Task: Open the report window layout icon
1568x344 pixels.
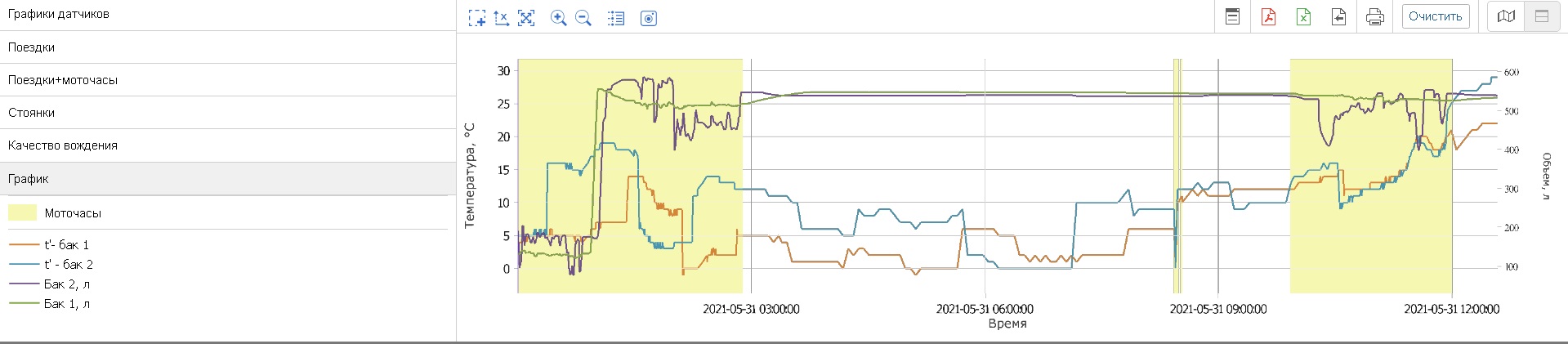Action: click(1233, 16)
